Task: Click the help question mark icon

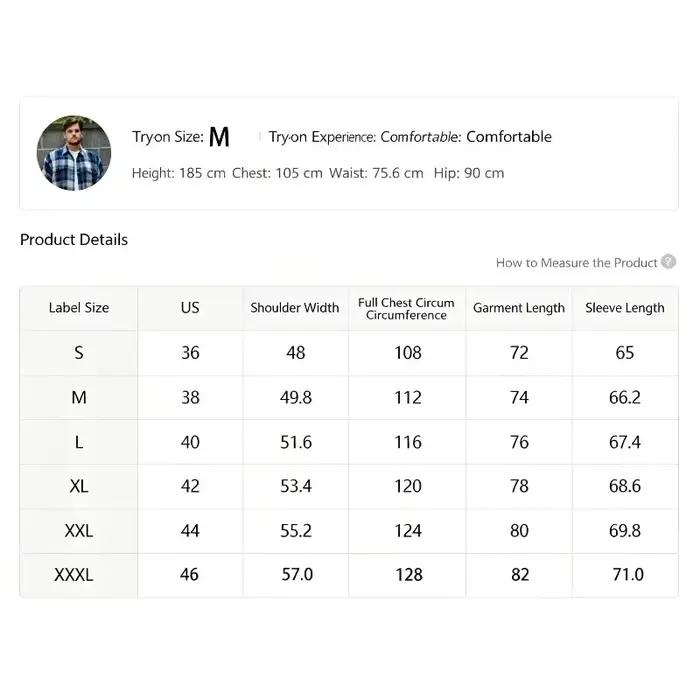Action: [x=668, y=262]
